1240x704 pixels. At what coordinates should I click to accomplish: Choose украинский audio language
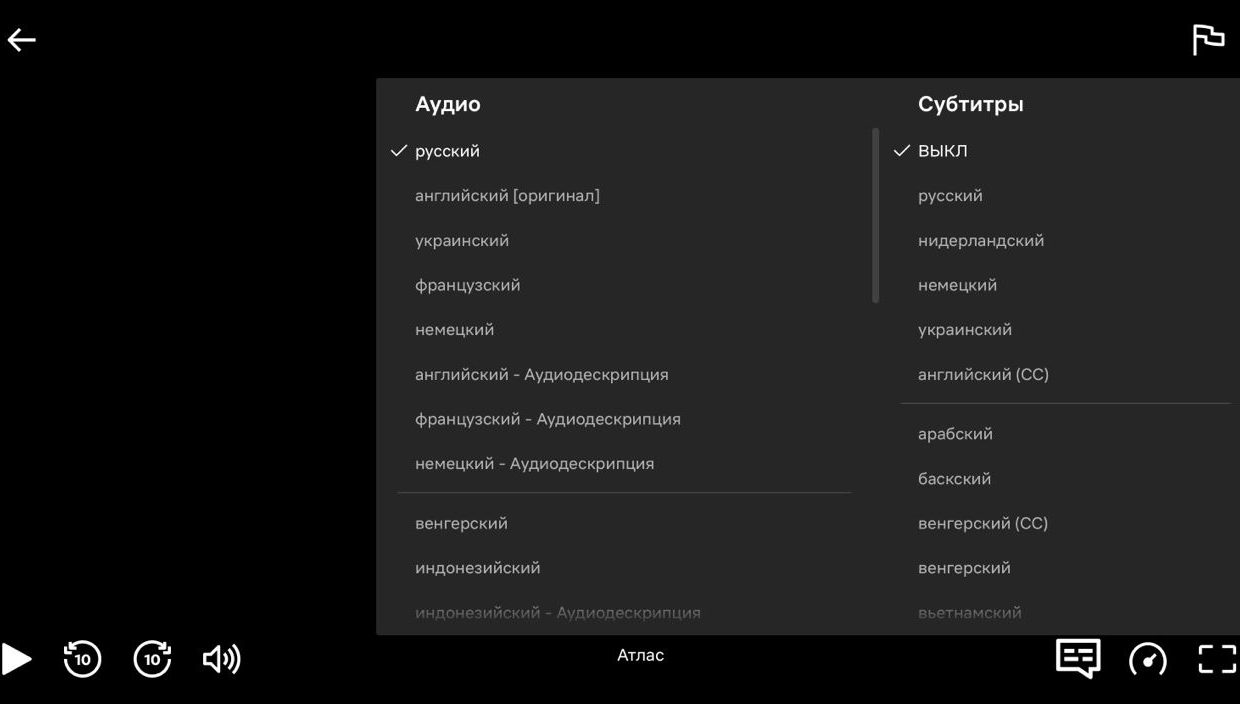(462, 241)
